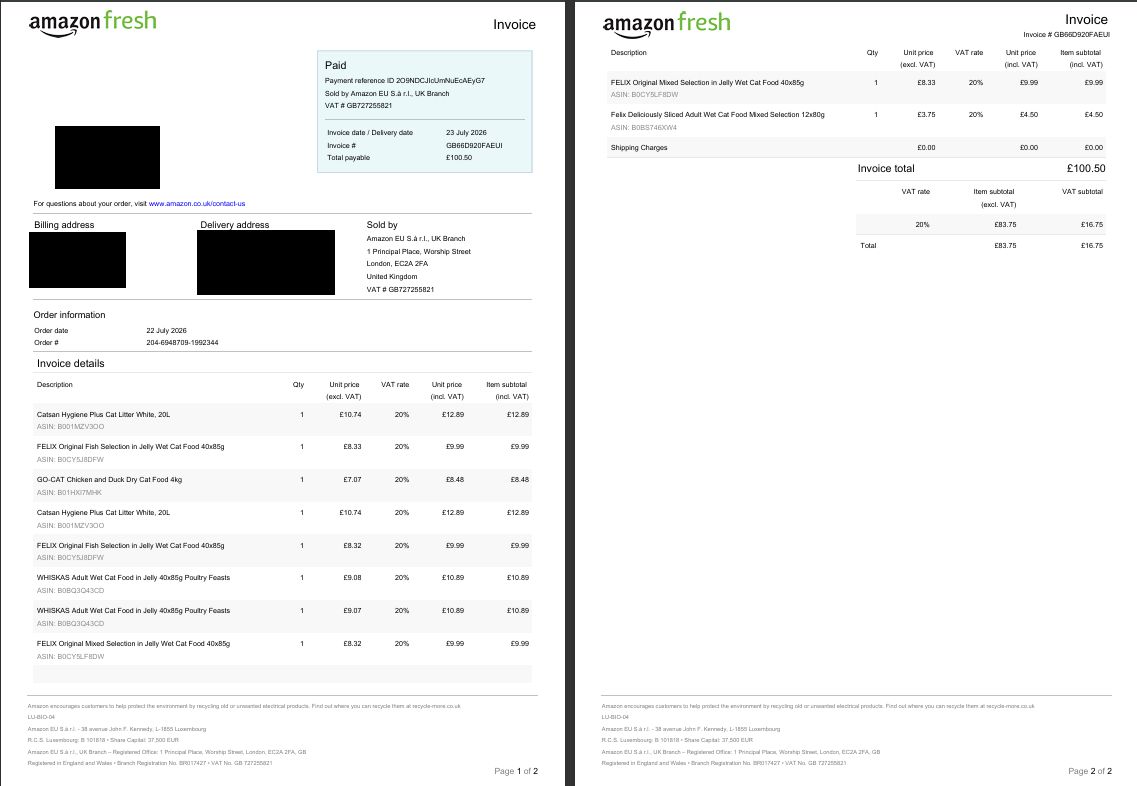
Task: Select the 'United Kingdom' address line
Action: coord(392,276)
